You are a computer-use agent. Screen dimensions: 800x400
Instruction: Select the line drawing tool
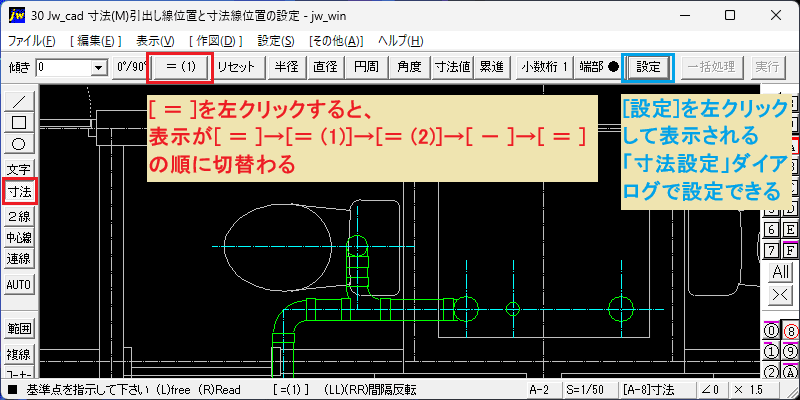point(19,101)
